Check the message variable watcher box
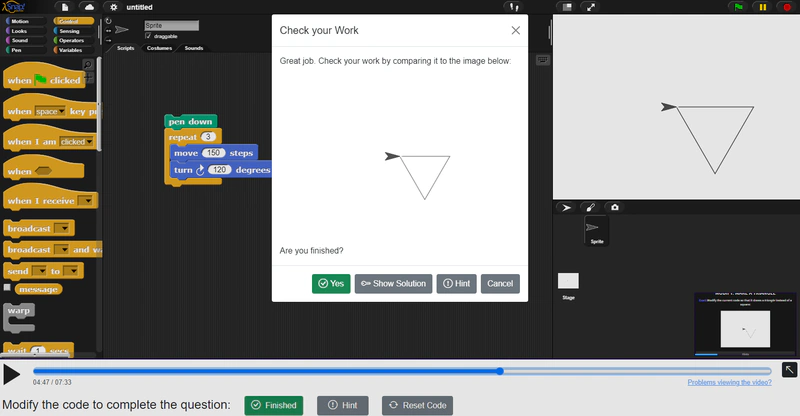Image resolution: width=800 pixels, height=416 pixels. click(x=8, y=288)
